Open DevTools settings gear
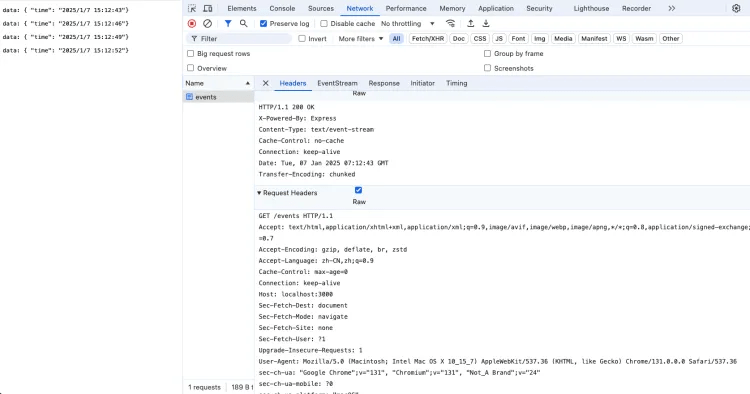This screenshot has height=394, width=750. point(736,8)
